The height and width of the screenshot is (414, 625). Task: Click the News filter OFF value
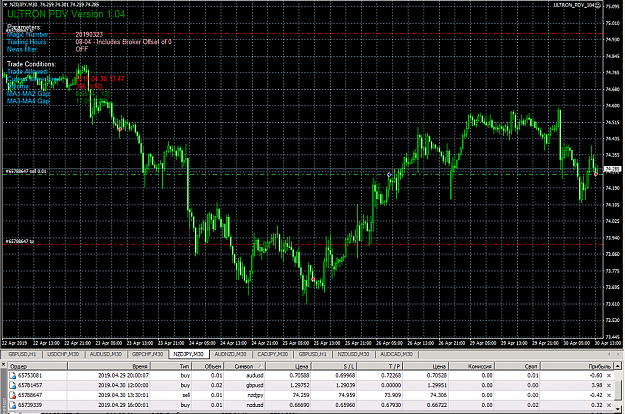point(82,49)
